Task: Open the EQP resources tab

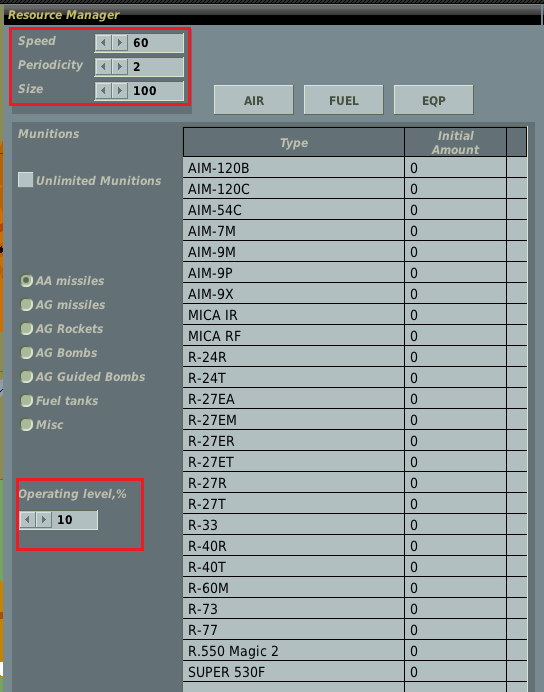Action: [434, 100]
